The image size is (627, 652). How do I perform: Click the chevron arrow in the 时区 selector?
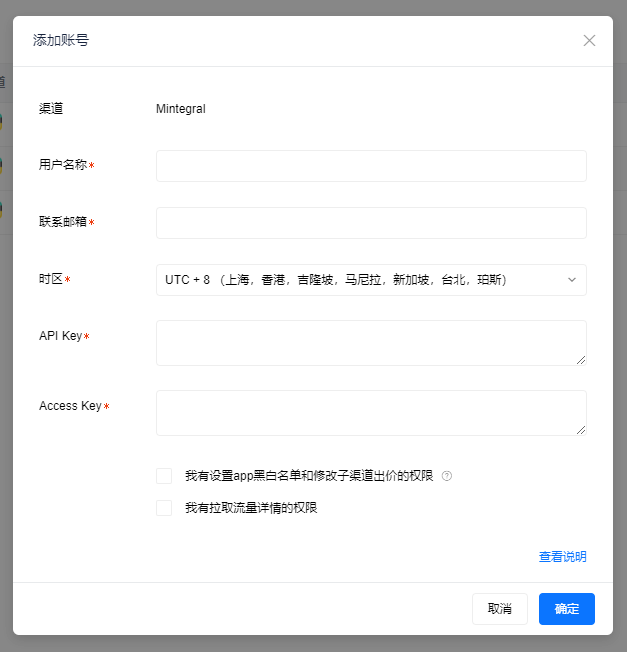click(572, 280)
